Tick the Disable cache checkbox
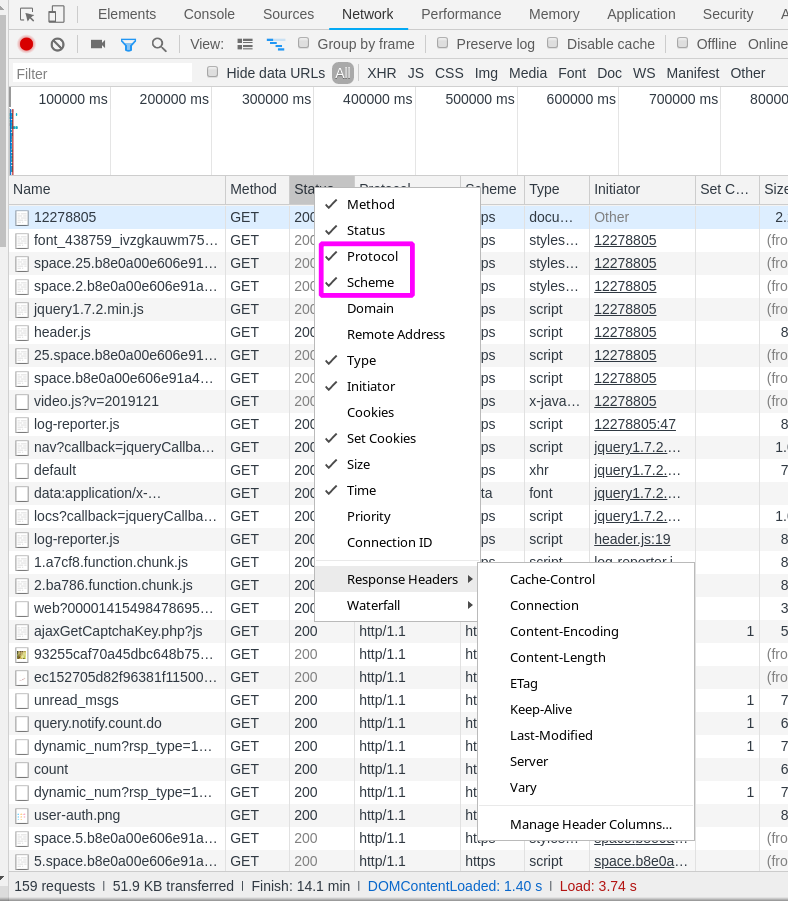The image size is (788, 901). point(552,43)
